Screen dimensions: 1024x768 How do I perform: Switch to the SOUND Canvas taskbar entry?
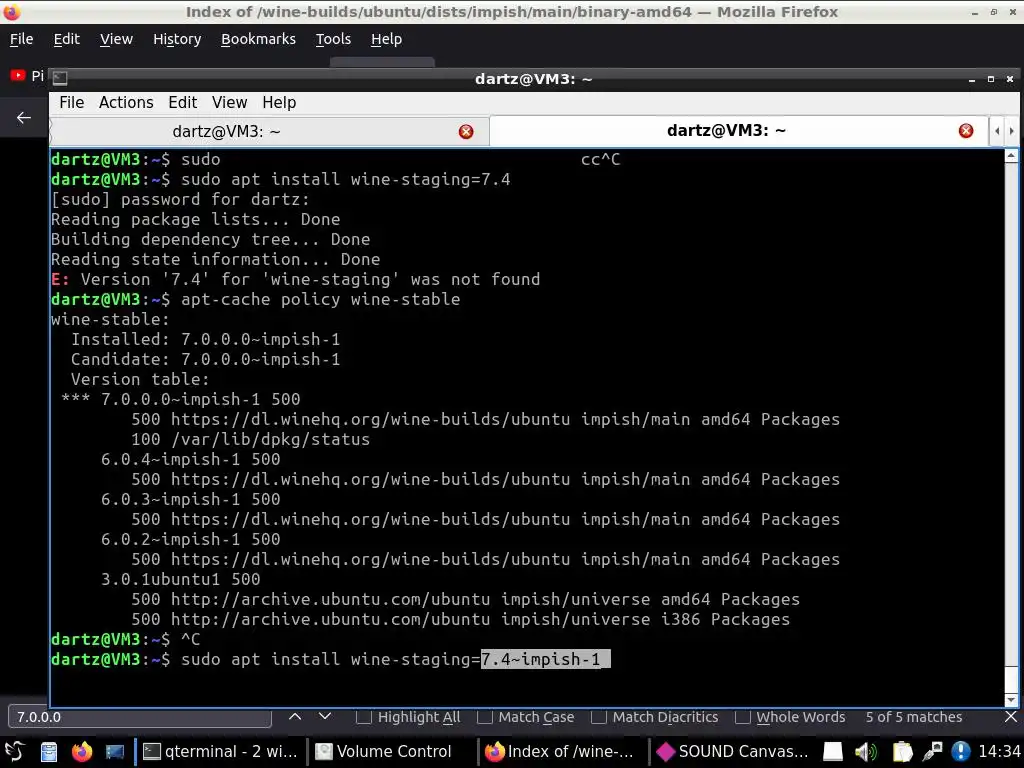pyautogui.click(x=733, y=752)
